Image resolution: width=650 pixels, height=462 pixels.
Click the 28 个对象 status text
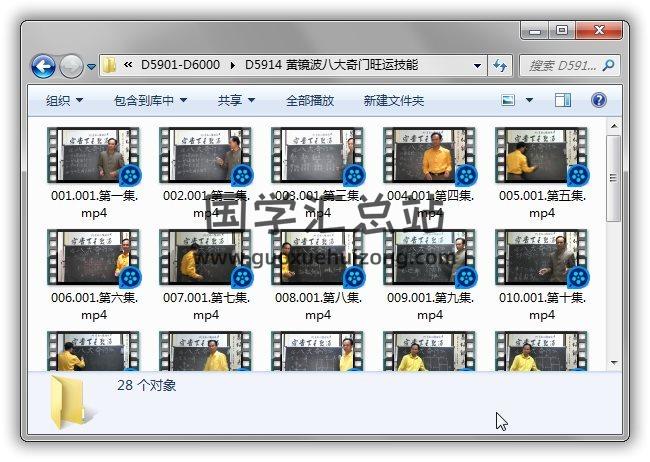coord(146,385)
